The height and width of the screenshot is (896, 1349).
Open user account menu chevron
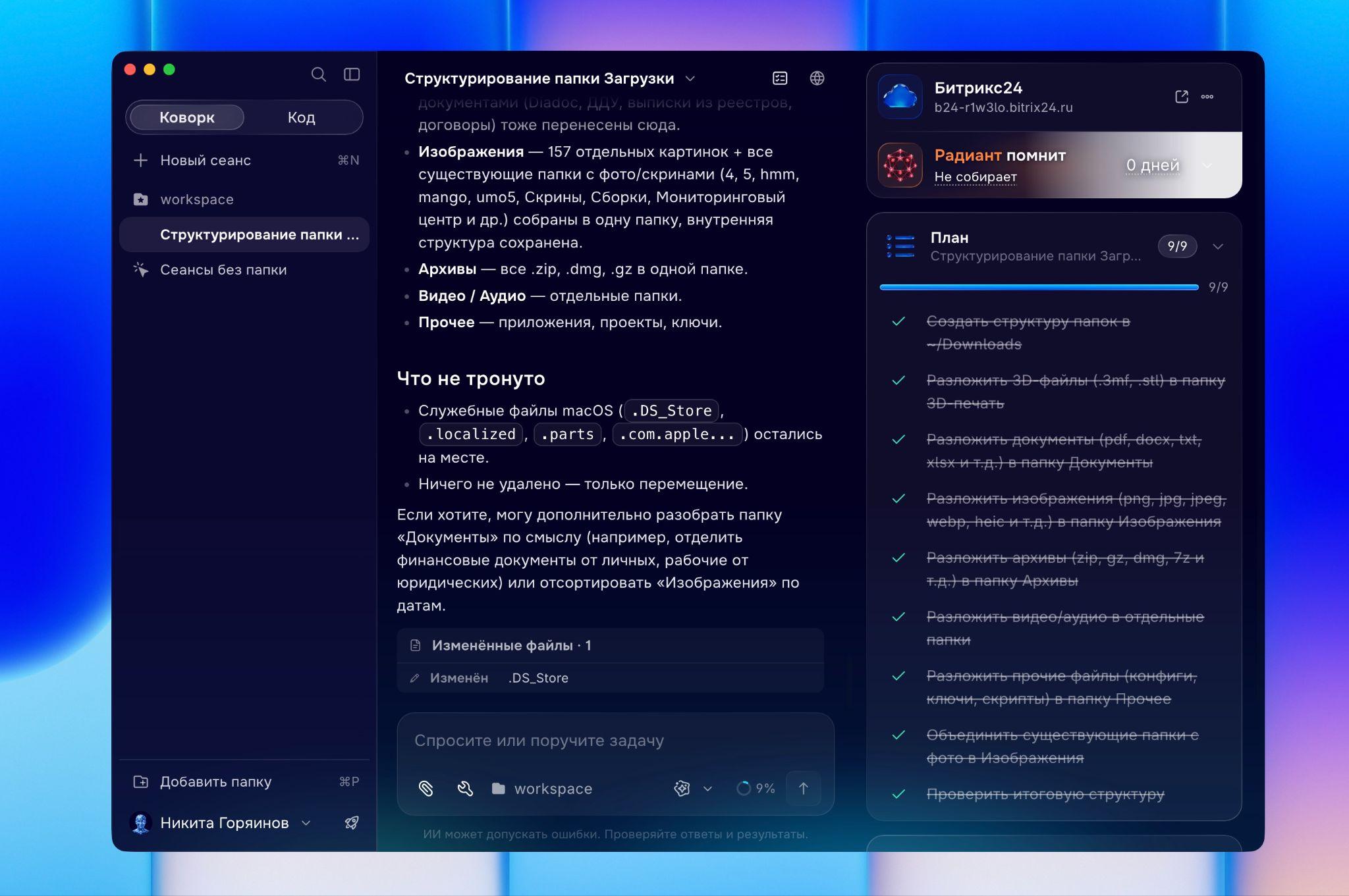(306, 823)
